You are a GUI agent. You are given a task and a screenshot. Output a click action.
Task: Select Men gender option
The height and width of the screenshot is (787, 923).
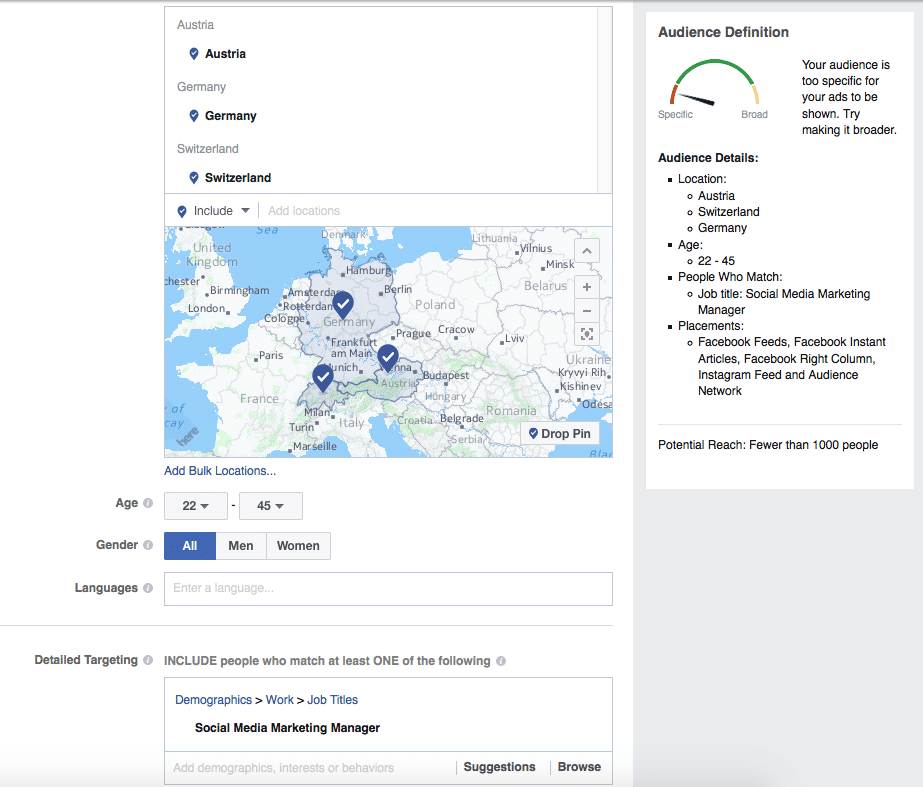click(x=241, y=546)
